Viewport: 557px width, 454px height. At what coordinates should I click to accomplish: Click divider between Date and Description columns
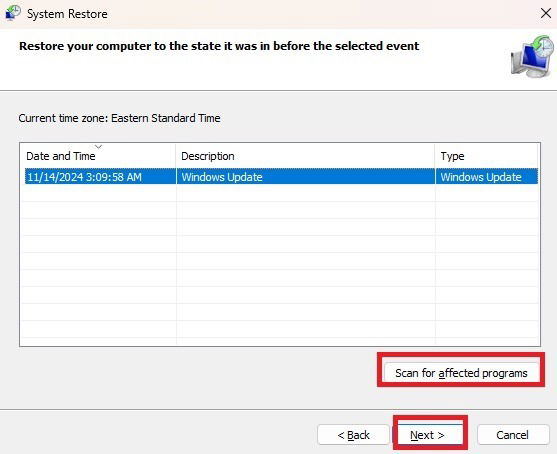(176, 156)
